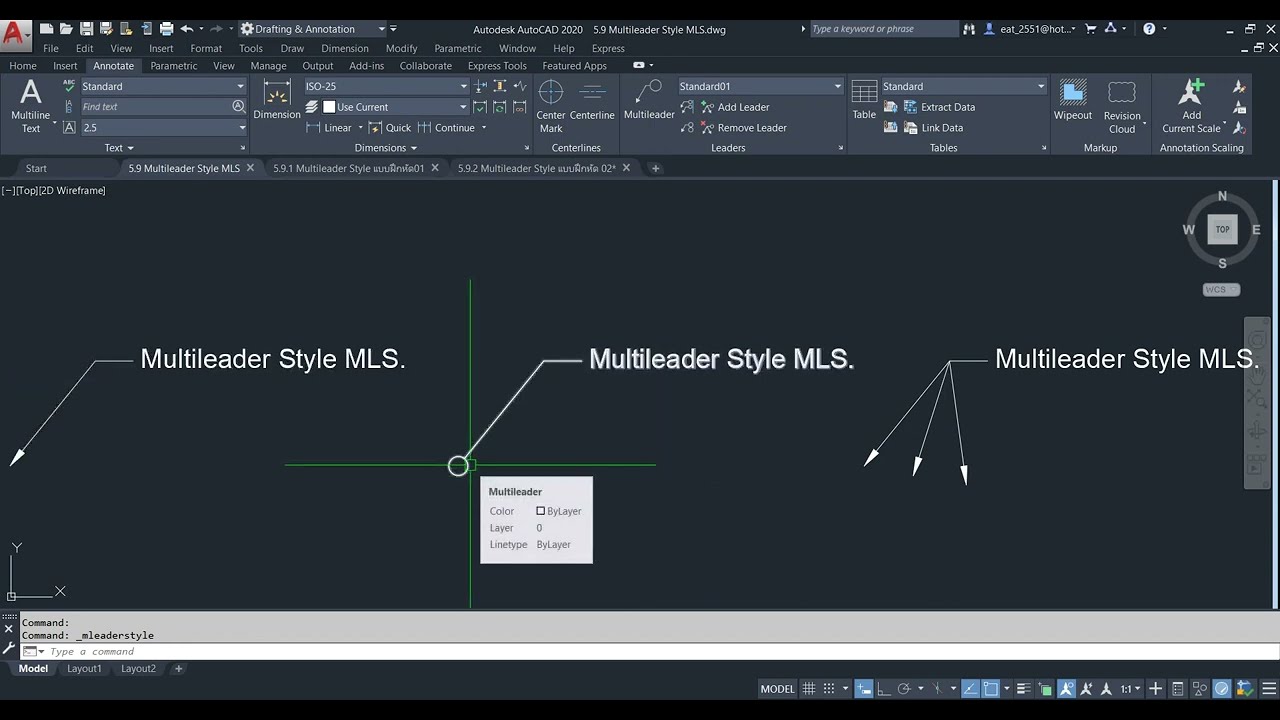1280x720 pixels.
Task: Click the Find text magnifier icon
Action: pyautogui.click(x=238, y=106)
